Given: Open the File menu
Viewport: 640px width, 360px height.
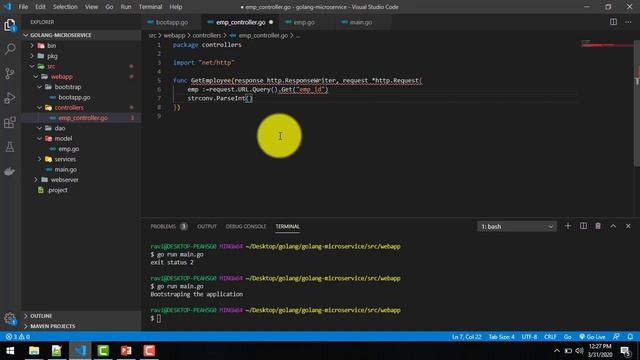Looking at the screenshot, I should click(x=23, y=7).
